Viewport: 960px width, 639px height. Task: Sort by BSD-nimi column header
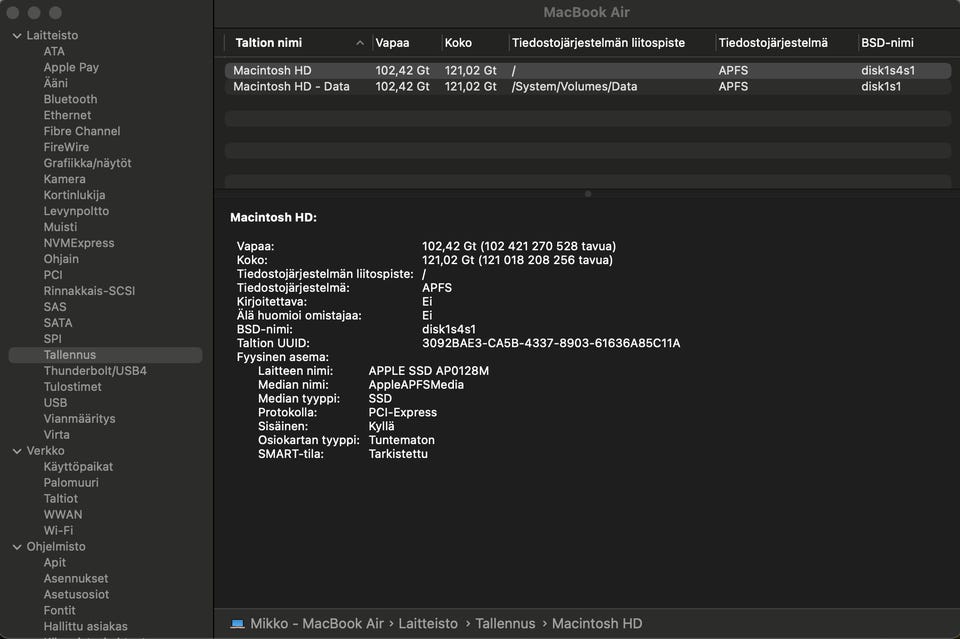[x=887, y=43]
